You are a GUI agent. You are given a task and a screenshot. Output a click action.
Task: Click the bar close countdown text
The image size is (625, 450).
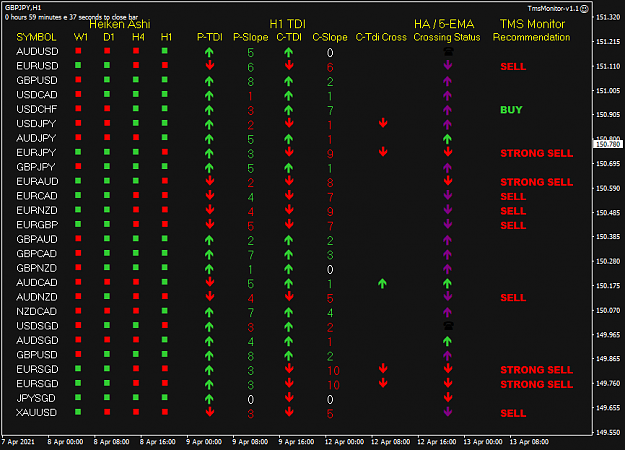coord(72,17)
